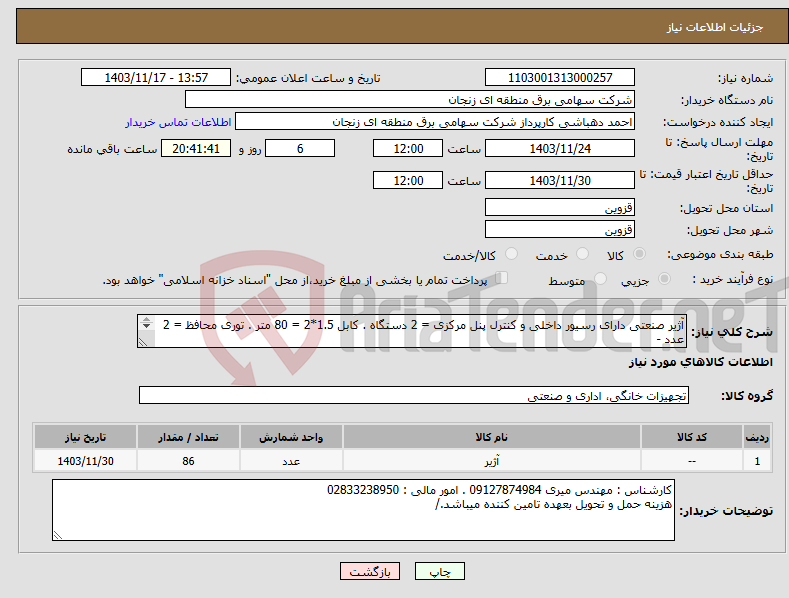Click the نام کالا column header

coord(492,437)
